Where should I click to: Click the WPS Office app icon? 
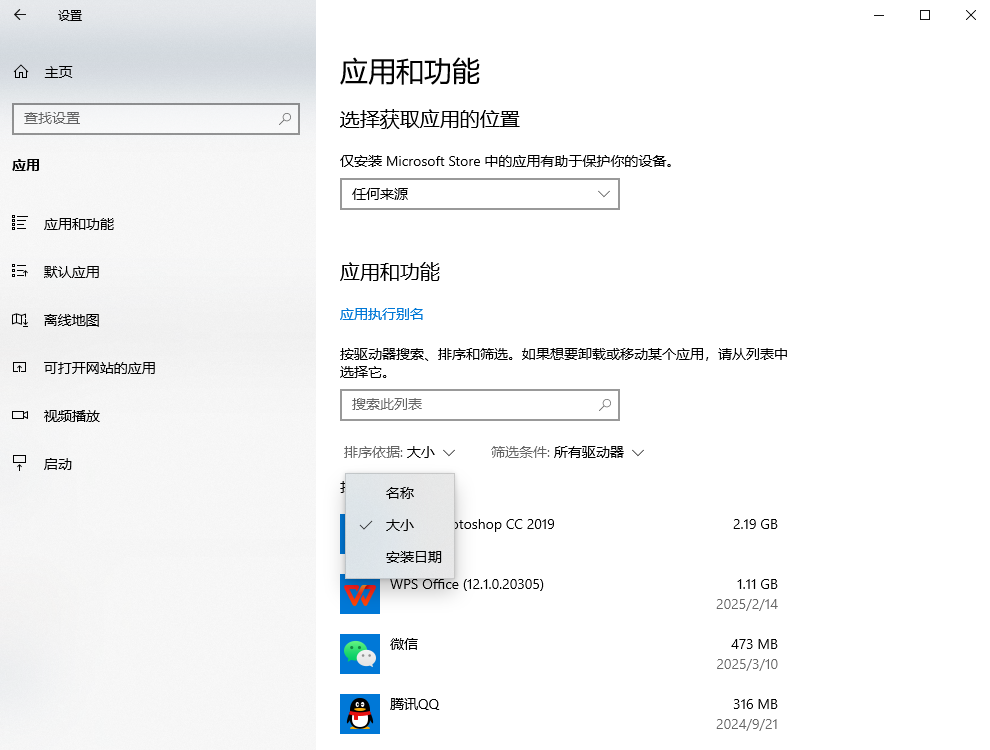(x=360, y=594)
